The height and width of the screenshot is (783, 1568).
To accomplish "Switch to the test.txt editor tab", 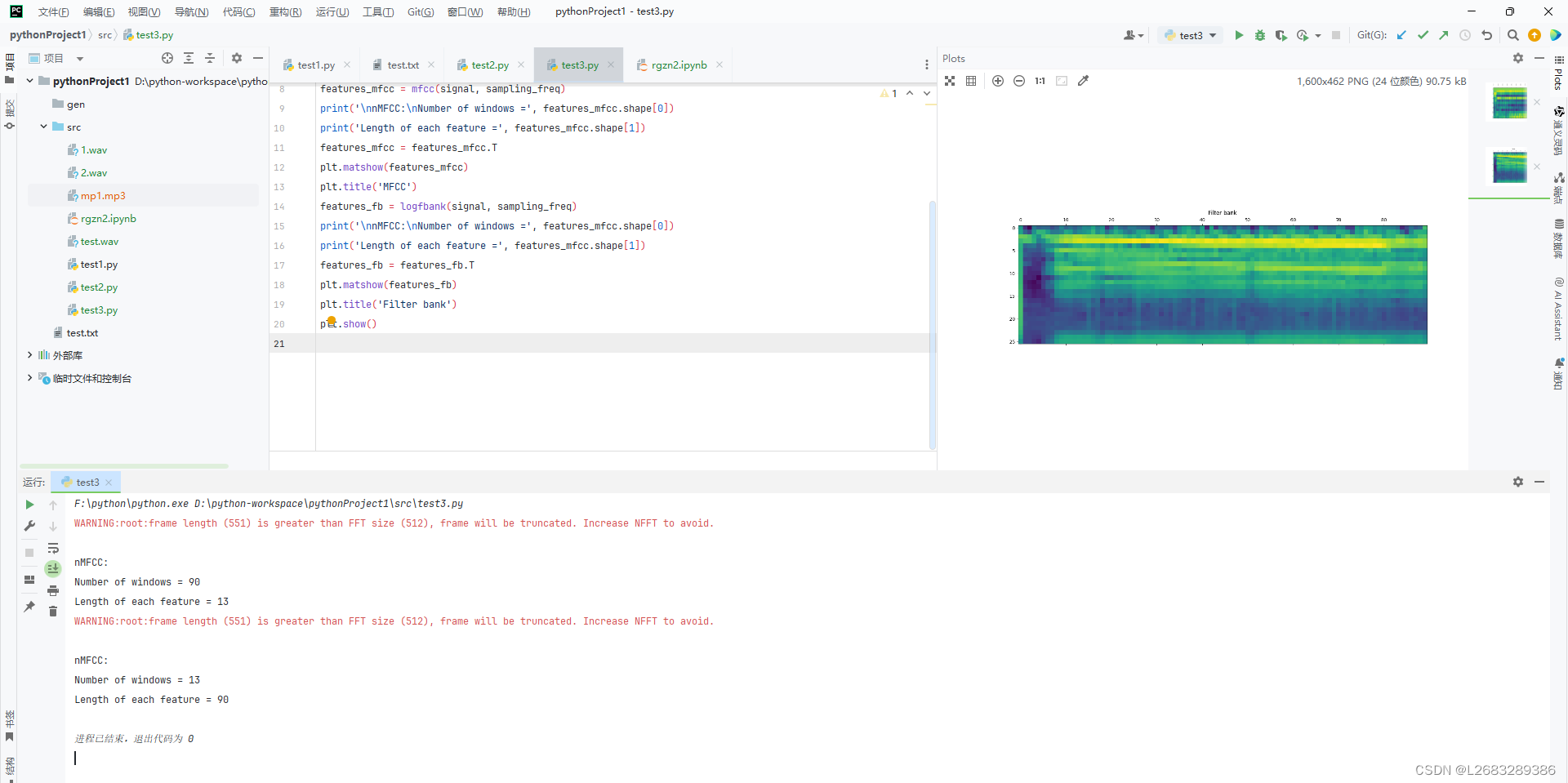I will coord(403,65).
